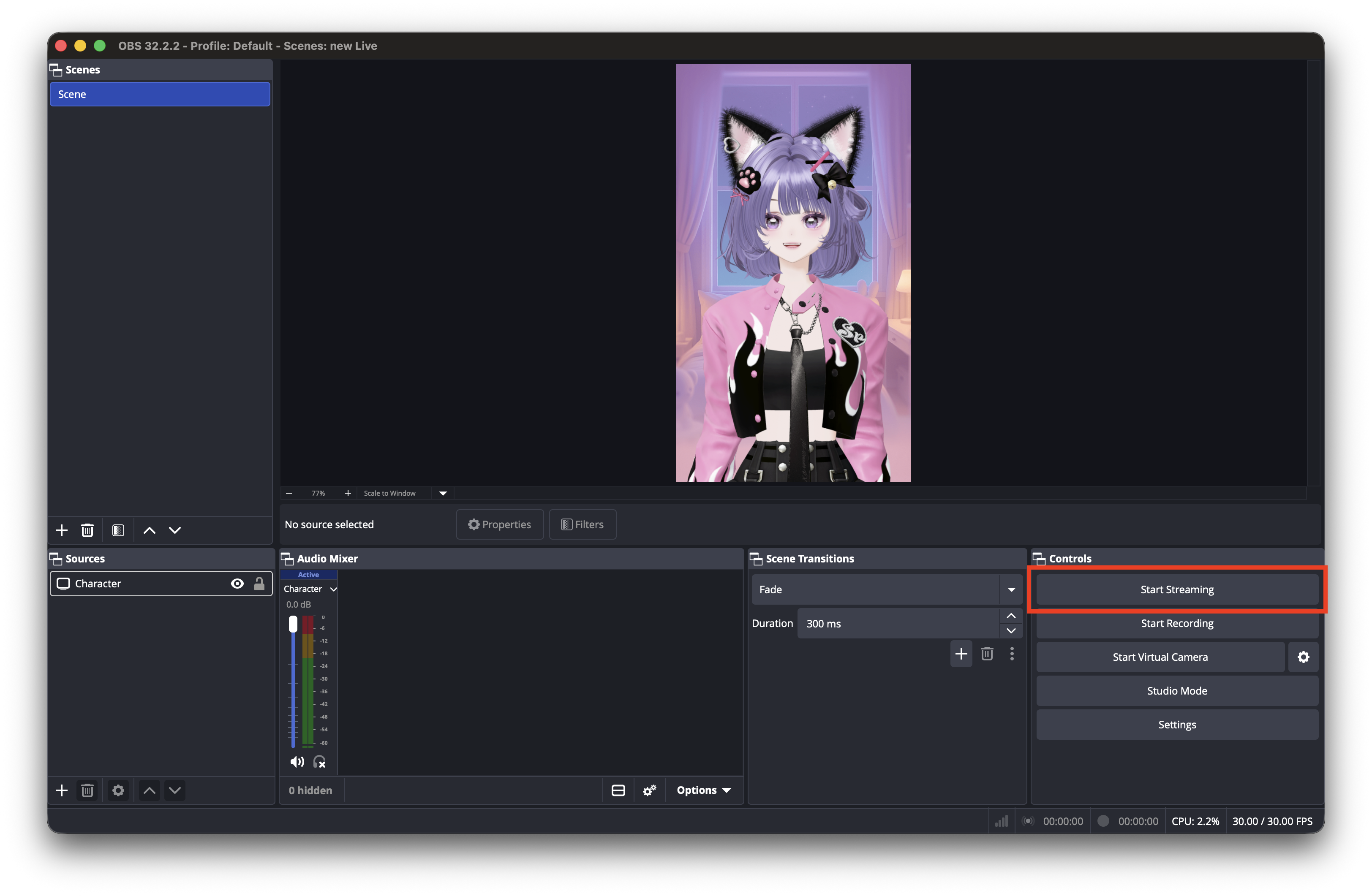Click Start Streaming button
This screenshot has width=1372, height=896.
pos(1177,589)
